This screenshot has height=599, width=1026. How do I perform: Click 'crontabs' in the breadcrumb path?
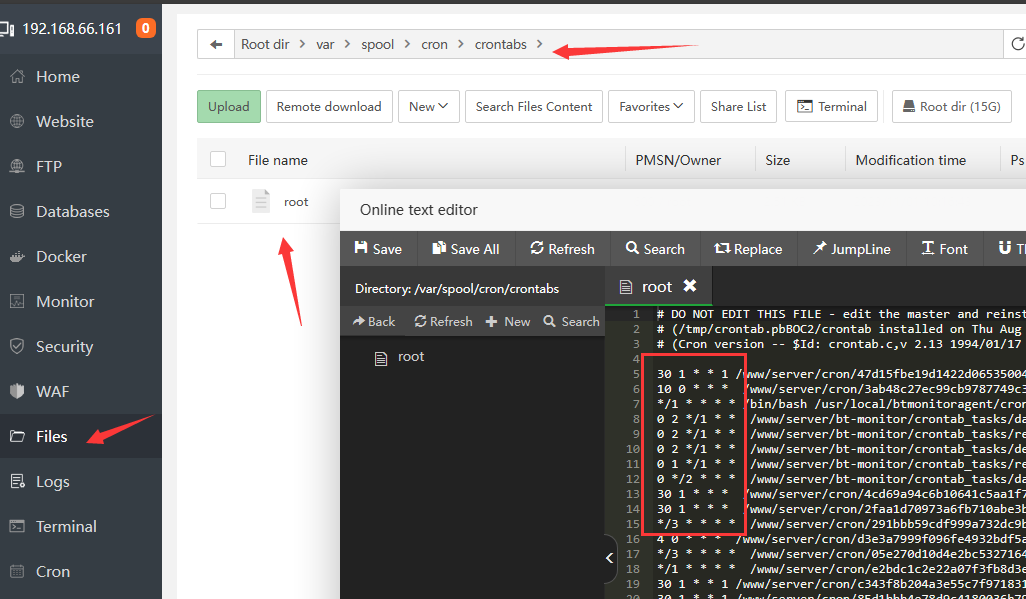[501, 45]
